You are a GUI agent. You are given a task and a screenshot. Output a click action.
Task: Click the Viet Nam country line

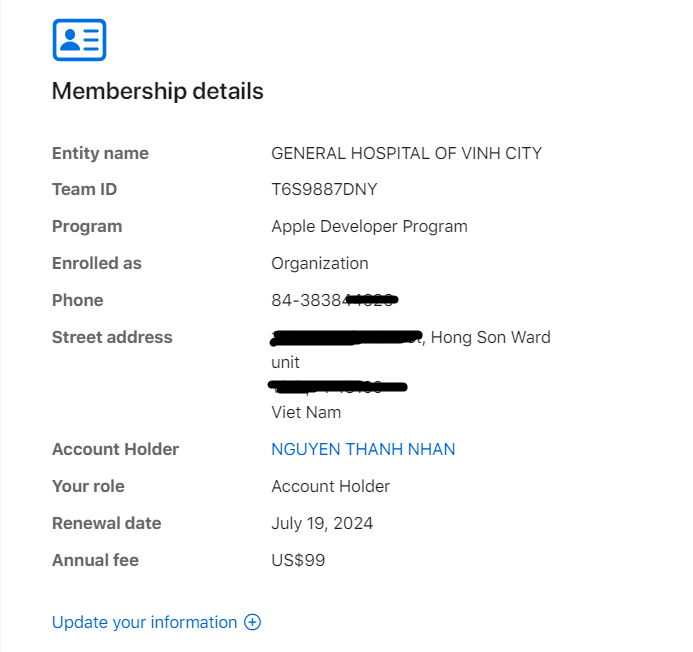(306, 412)
